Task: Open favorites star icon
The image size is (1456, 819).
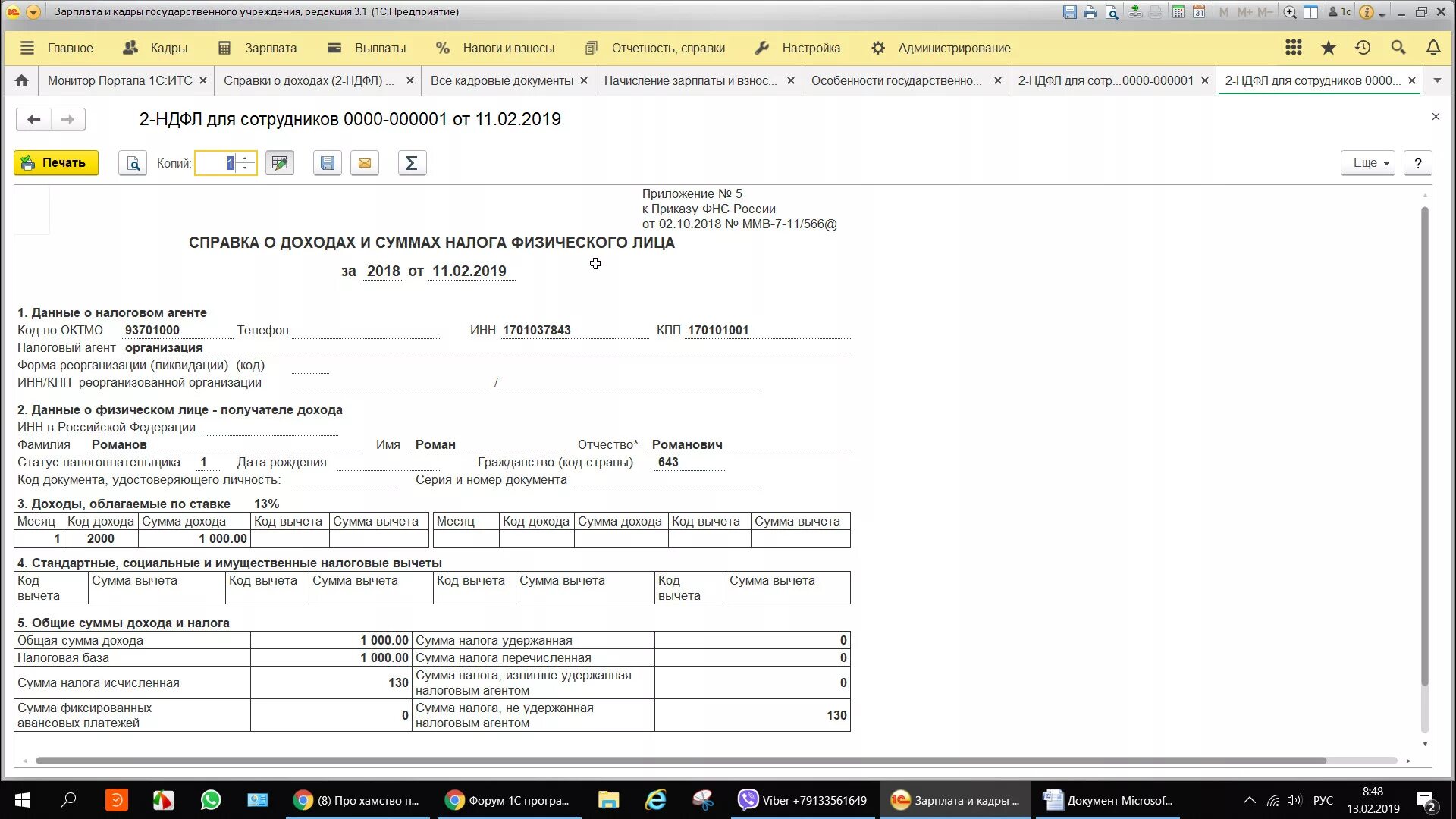Action: 1329,48
